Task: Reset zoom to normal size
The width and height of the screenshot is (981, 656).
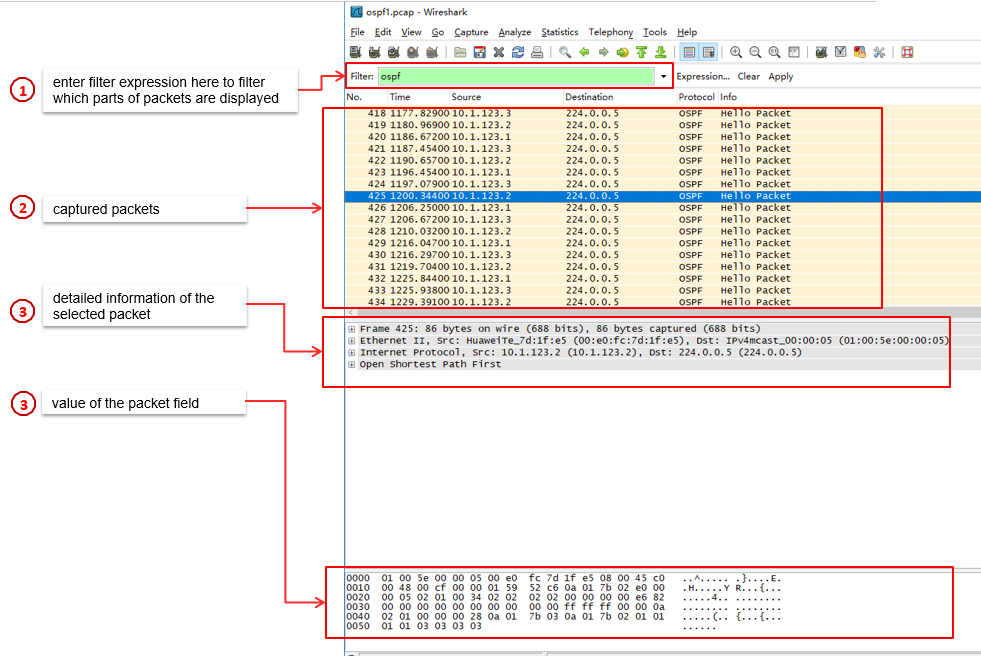Action: (x=775, y=53)
